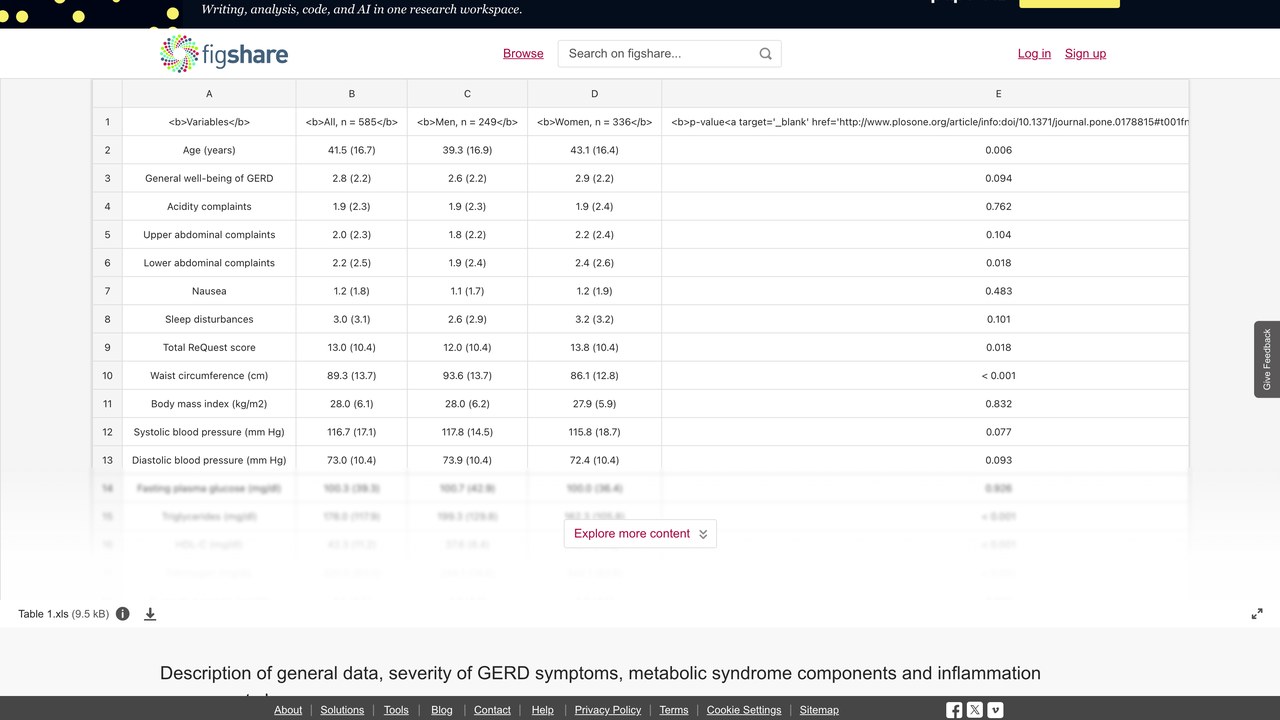The width and height of the screenshot is (1280, 720).
Task: Open the Give Feedback side tab
Action: tap(1267, 359)
